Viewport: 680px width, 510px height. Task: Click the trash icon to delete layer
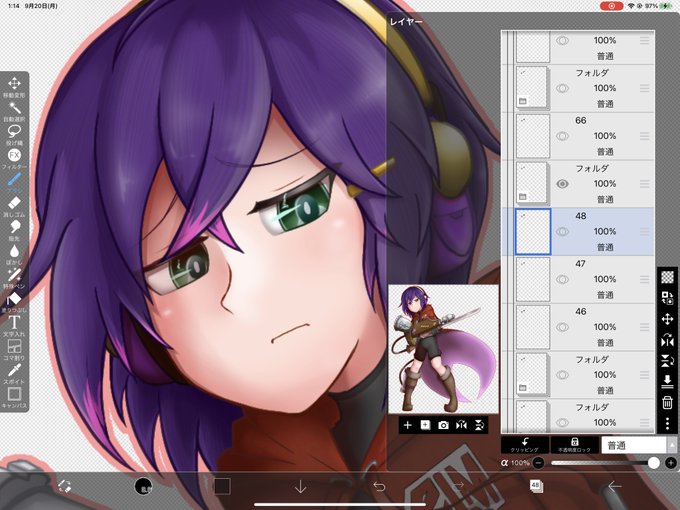pos(667,402)
